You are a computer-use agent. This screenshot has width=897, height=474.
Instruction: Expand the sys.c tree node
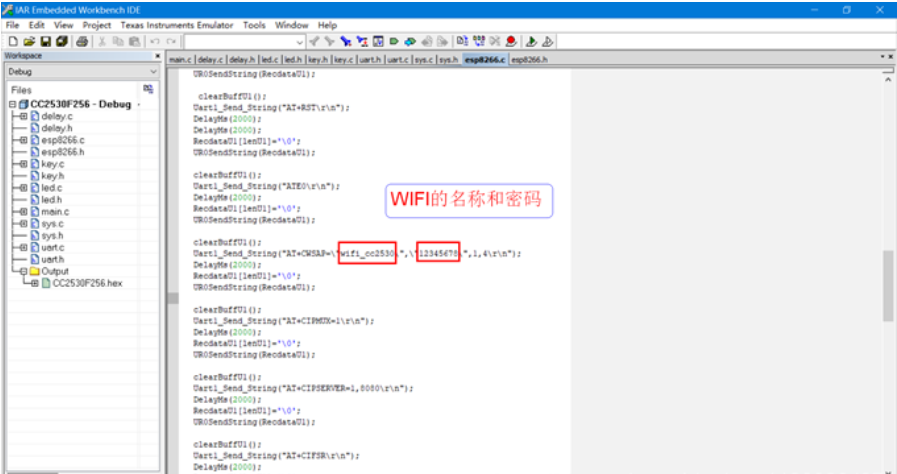[x=23, y=224]
